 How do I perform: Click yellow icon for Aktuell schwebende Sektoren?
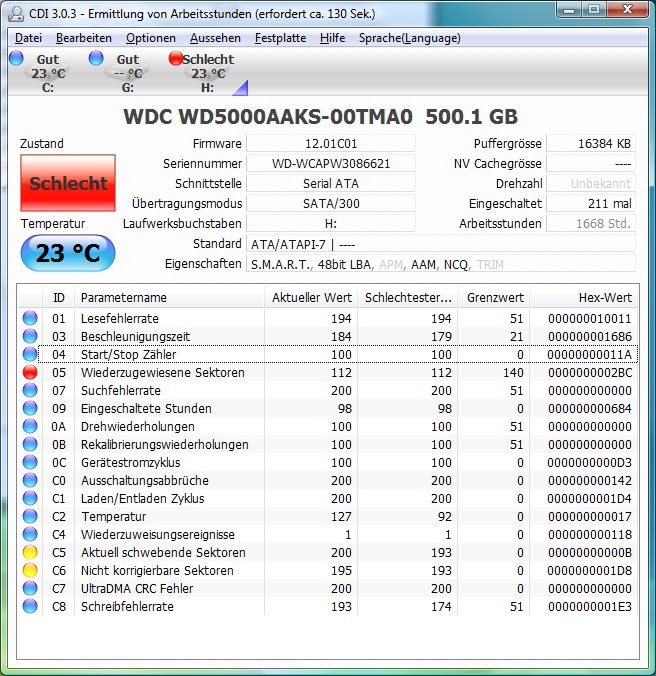(30, 552)
